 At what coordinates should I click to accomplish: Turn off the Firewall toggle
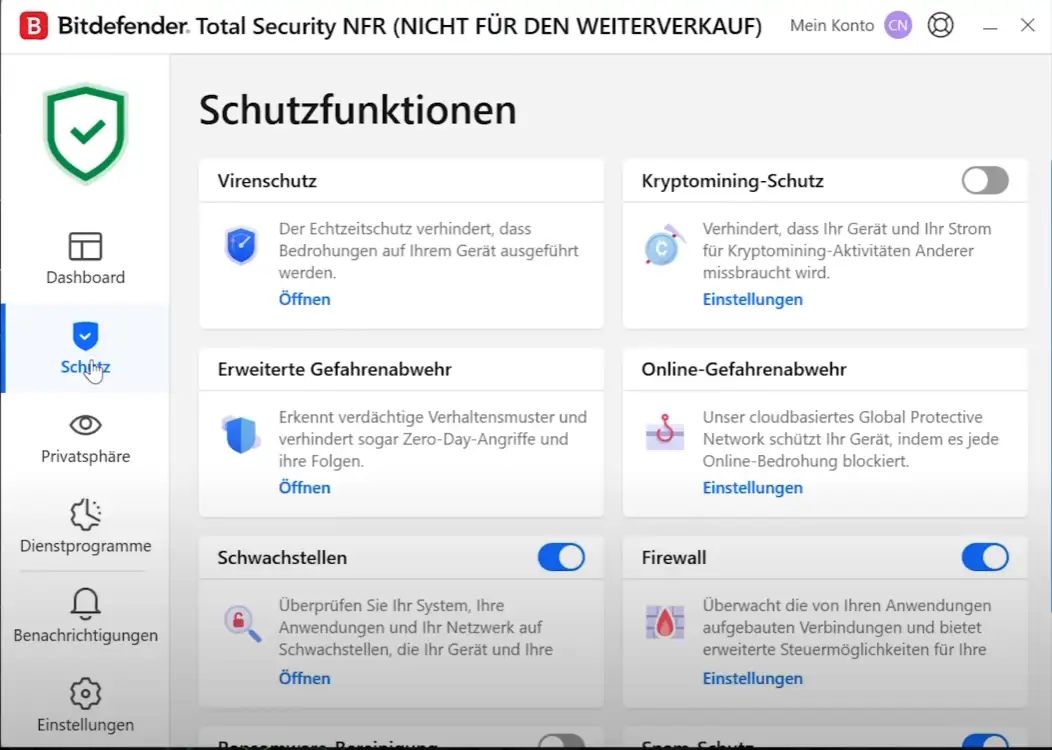[x=985, y=557]
